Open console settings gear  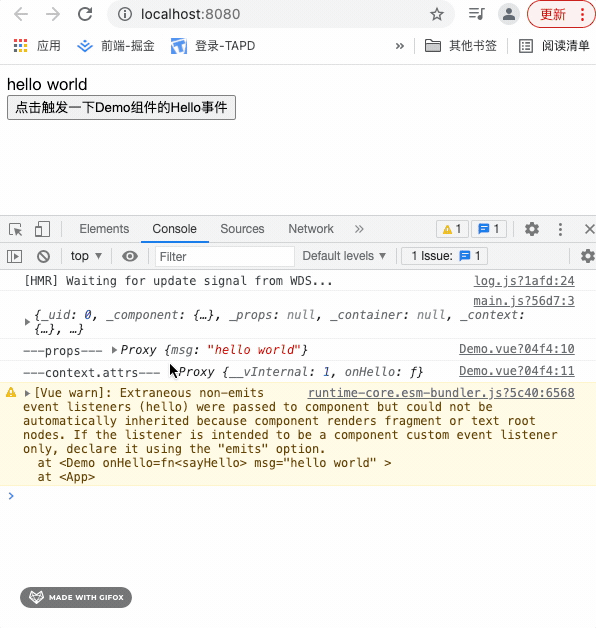tap(588, 256)
